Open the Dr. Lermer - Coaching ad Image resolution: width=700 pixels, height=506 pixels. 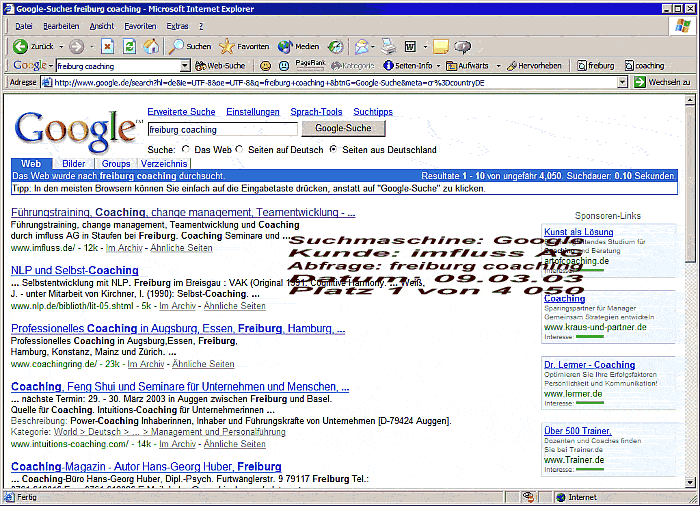(x=589, y=365)
